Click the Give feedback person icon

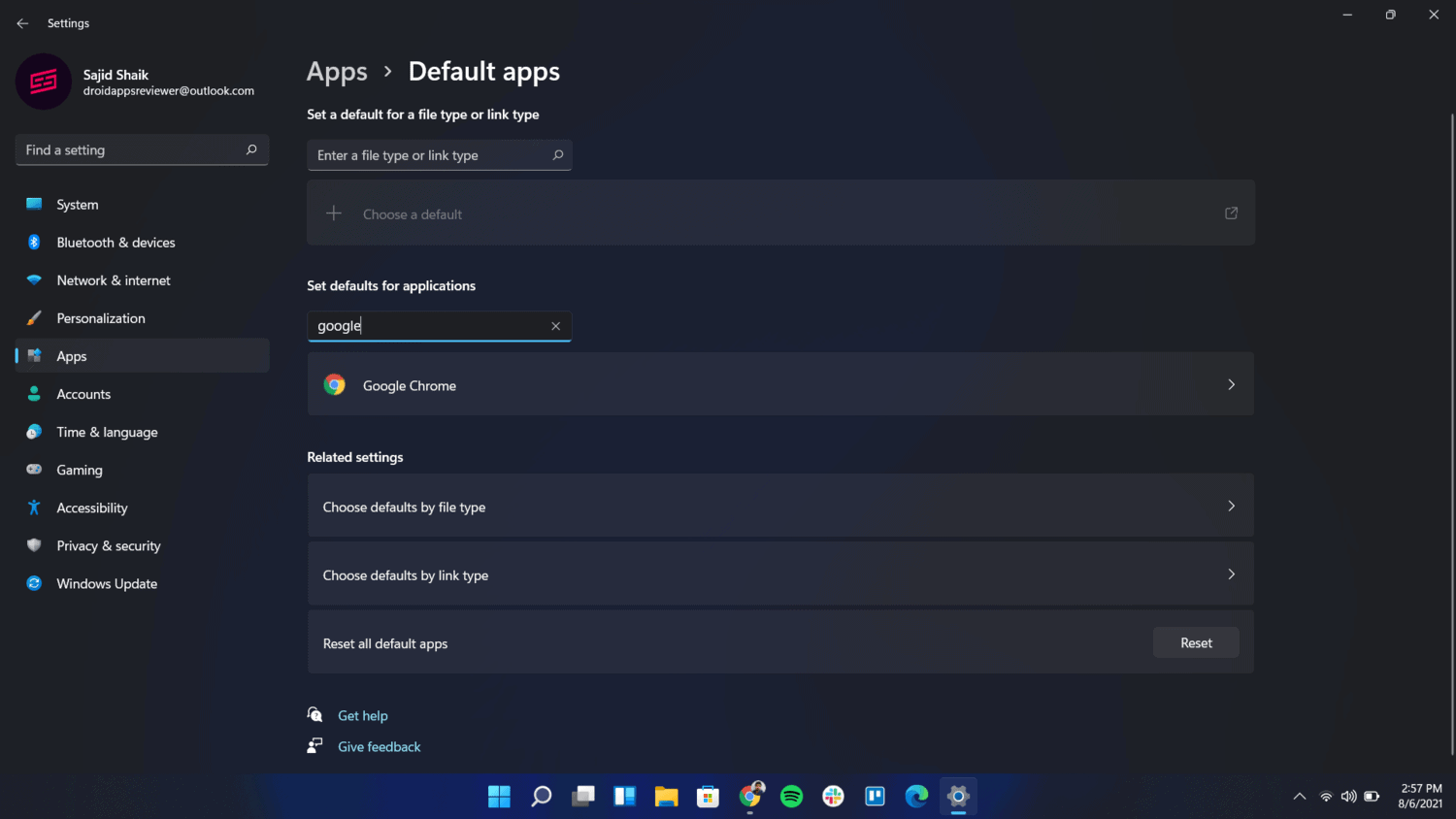[314, 745]
